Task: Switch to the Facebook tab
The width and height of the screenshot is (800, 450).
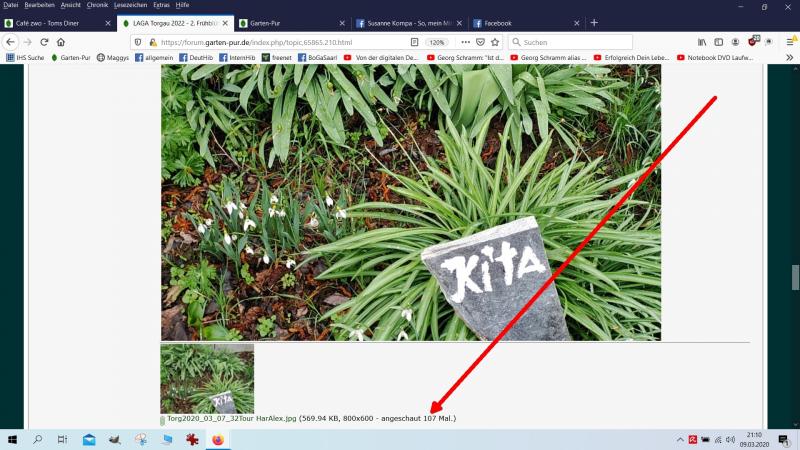Action: pos(505,22)
